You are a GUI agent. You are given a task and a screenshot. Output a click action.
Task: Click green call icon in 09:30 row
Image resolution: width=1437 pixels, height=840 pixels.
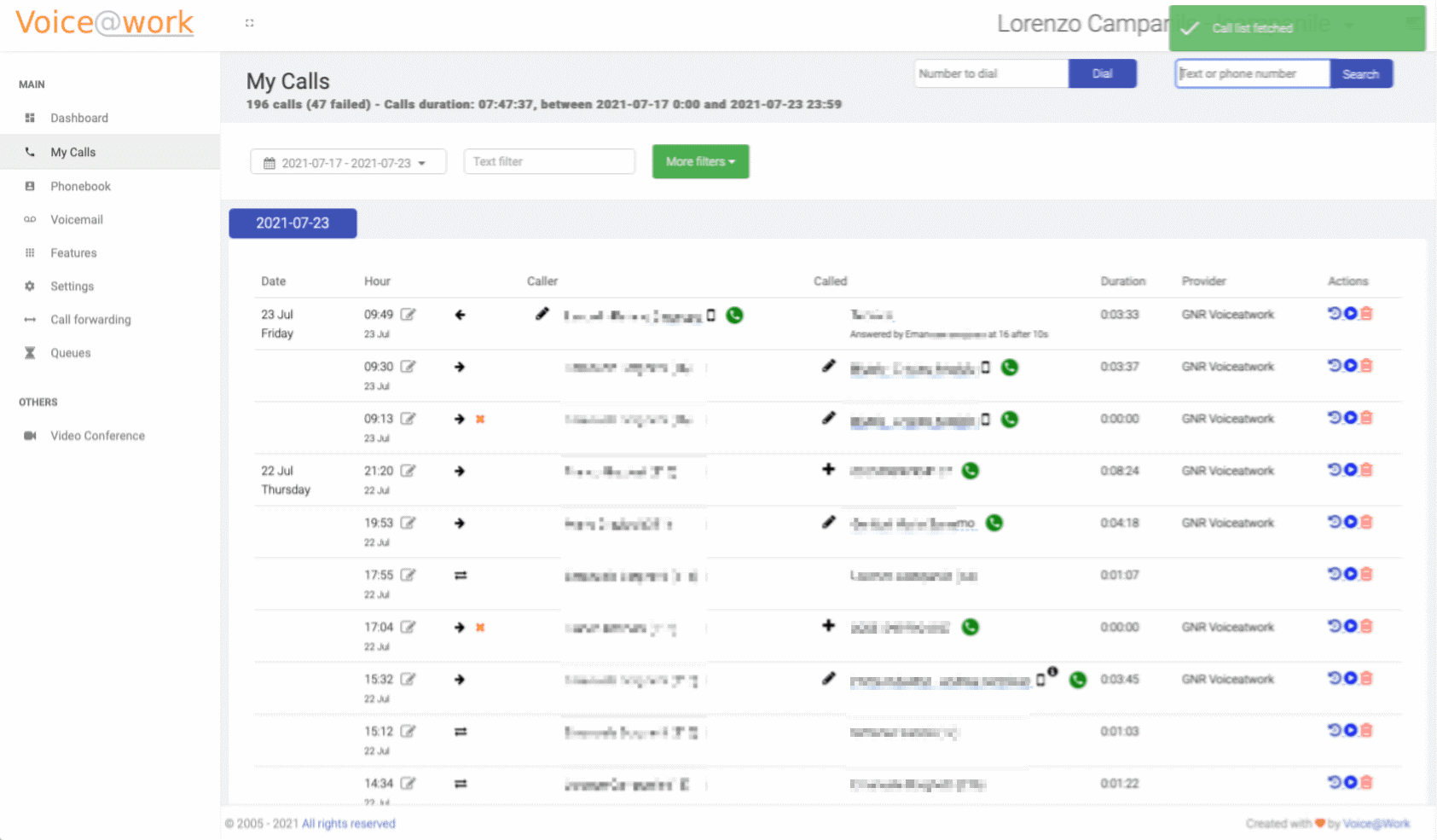click(1010, 368)
